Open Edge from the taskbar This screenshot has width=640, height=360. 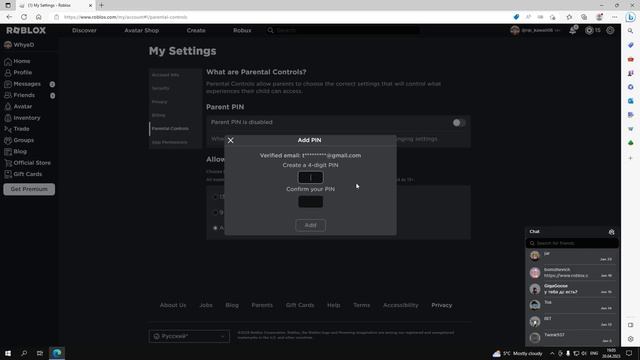point(57,353)
